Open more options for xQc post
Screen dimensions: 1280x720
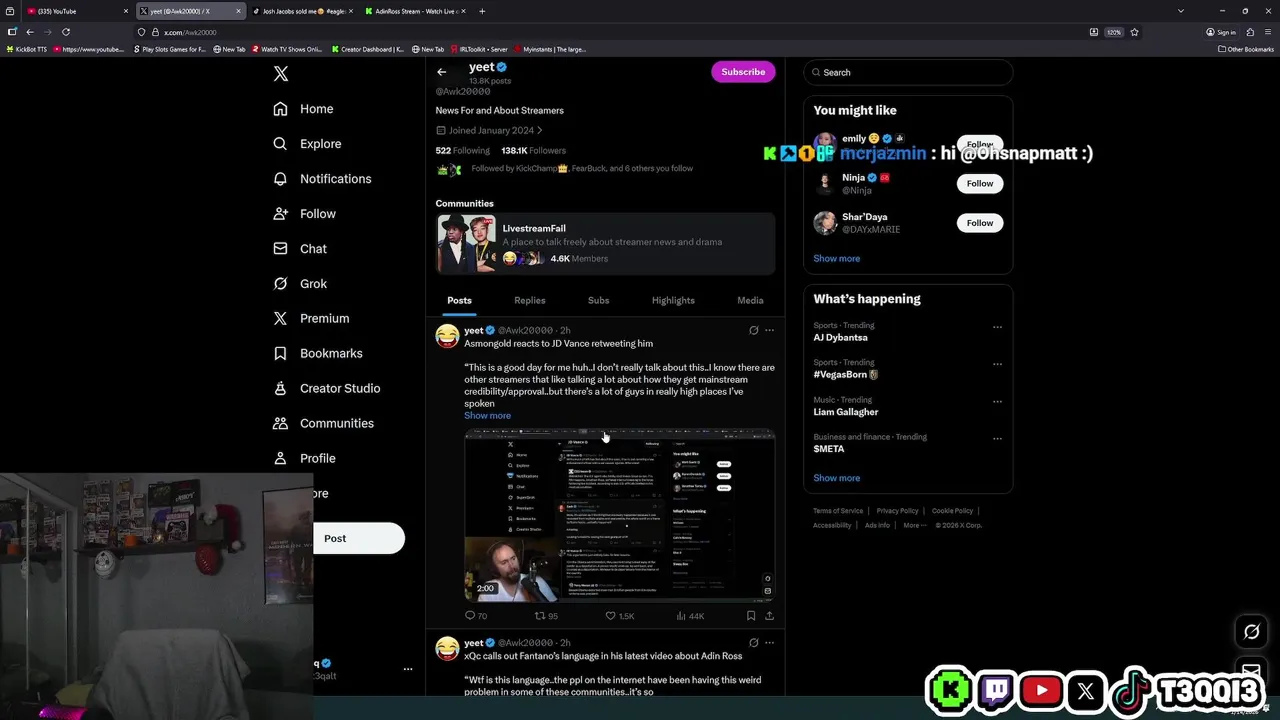tap(769, 643)
